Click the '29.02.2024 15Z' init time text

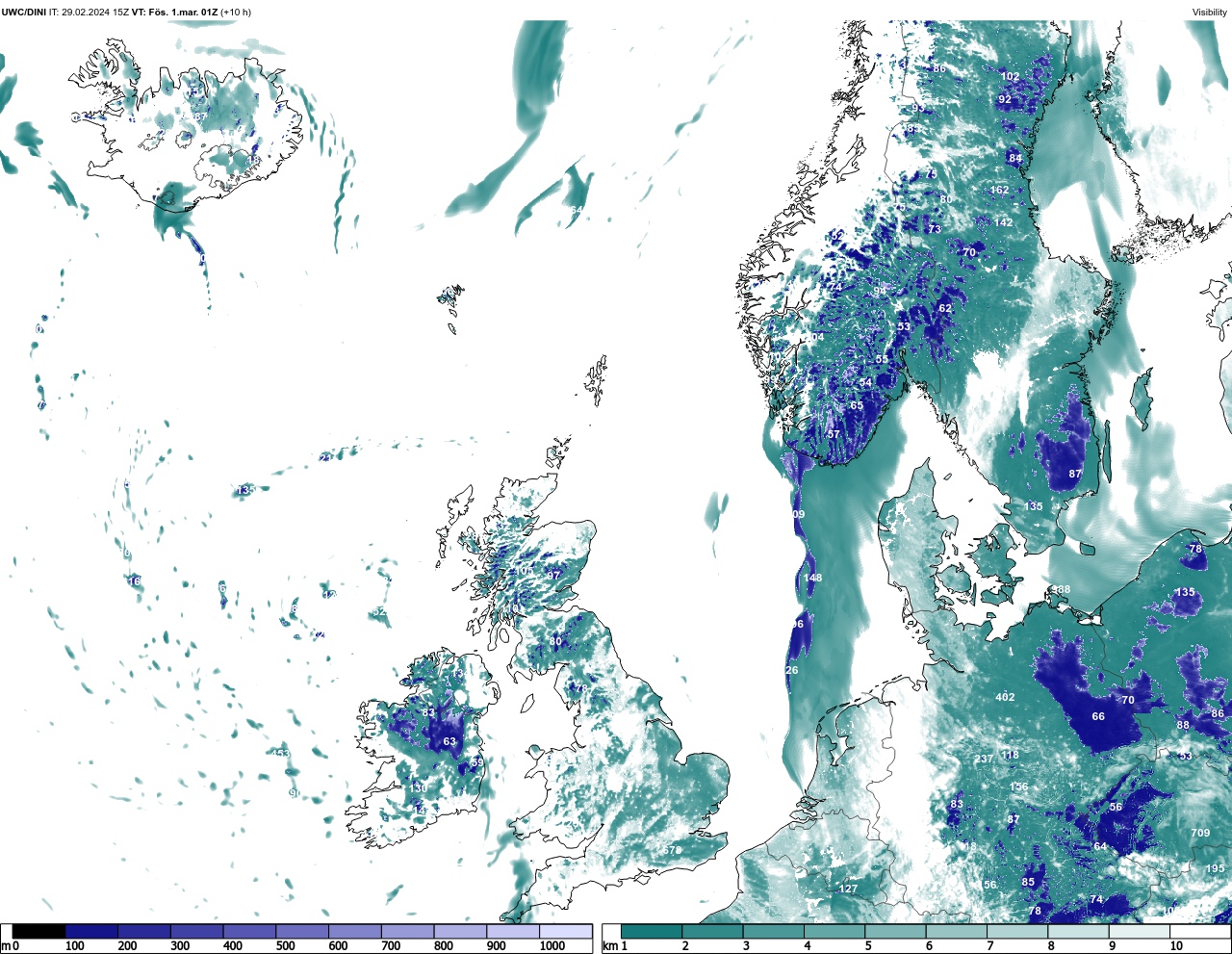tap(94, 13)
